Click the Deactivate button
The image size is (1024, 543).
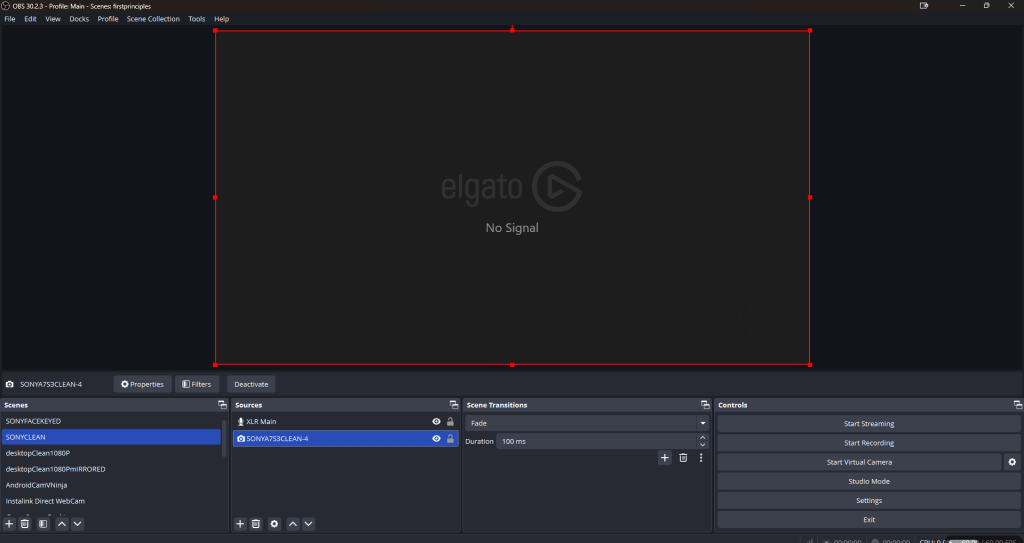pos(251,384)
